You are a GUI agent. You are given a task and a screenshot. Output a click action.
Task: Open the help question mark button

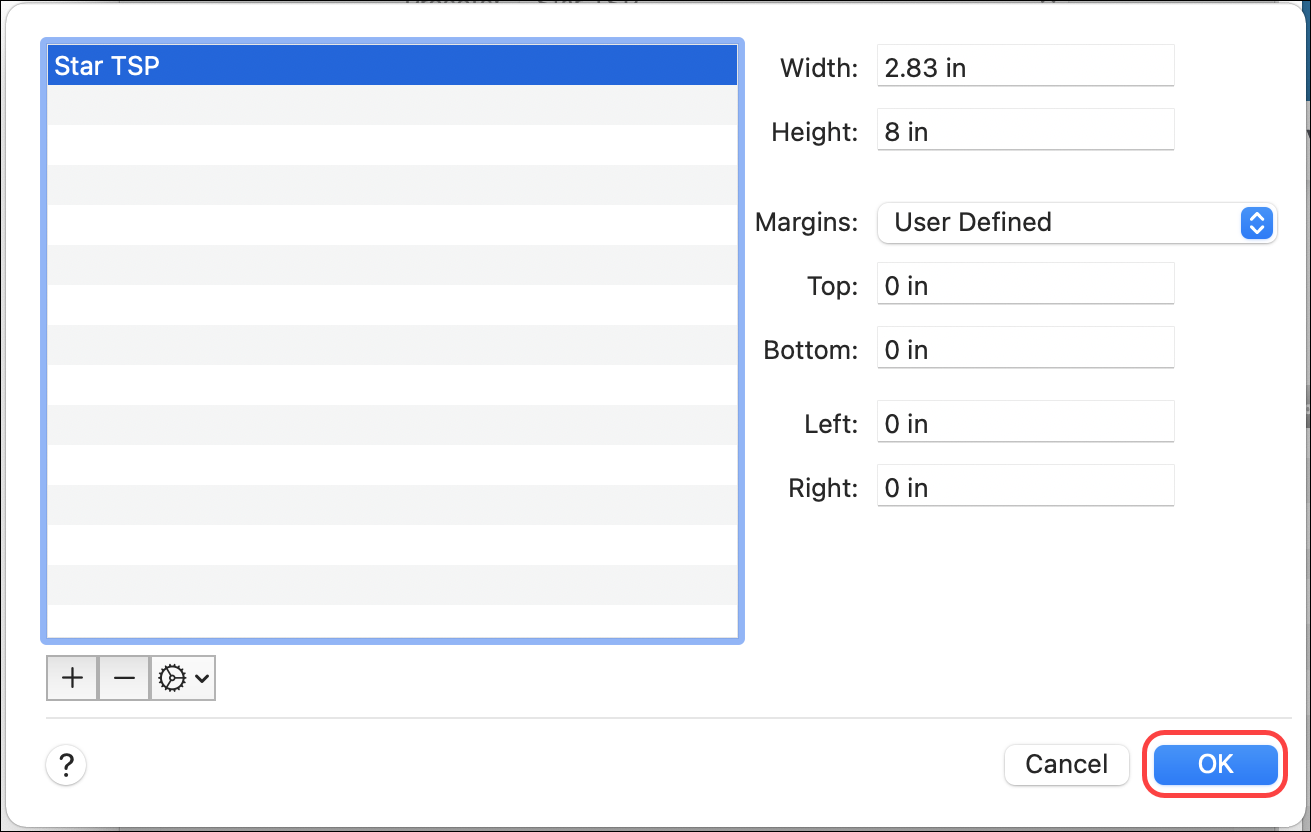coord(66,766)
